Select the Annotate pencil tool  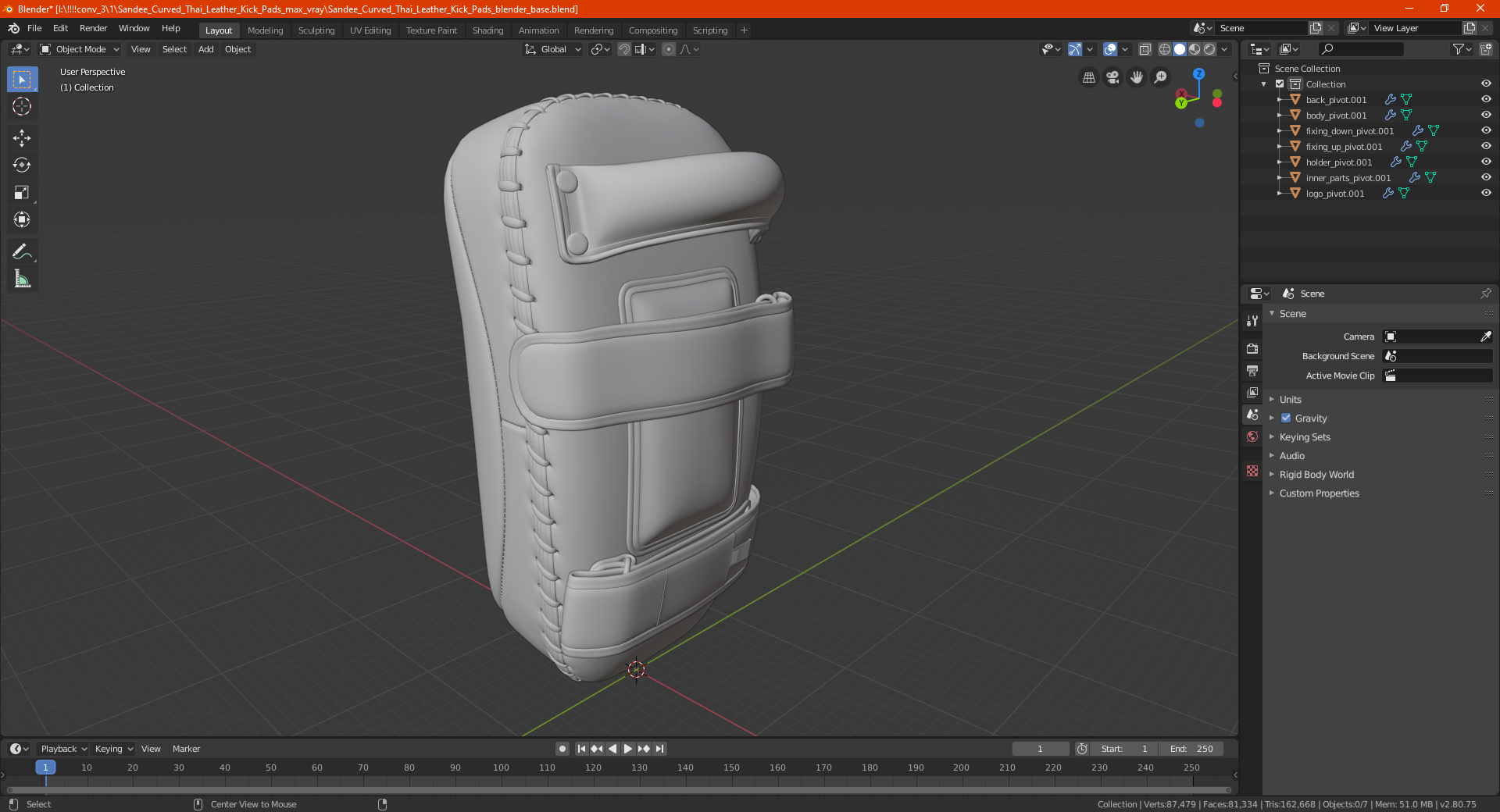[22, 251]
